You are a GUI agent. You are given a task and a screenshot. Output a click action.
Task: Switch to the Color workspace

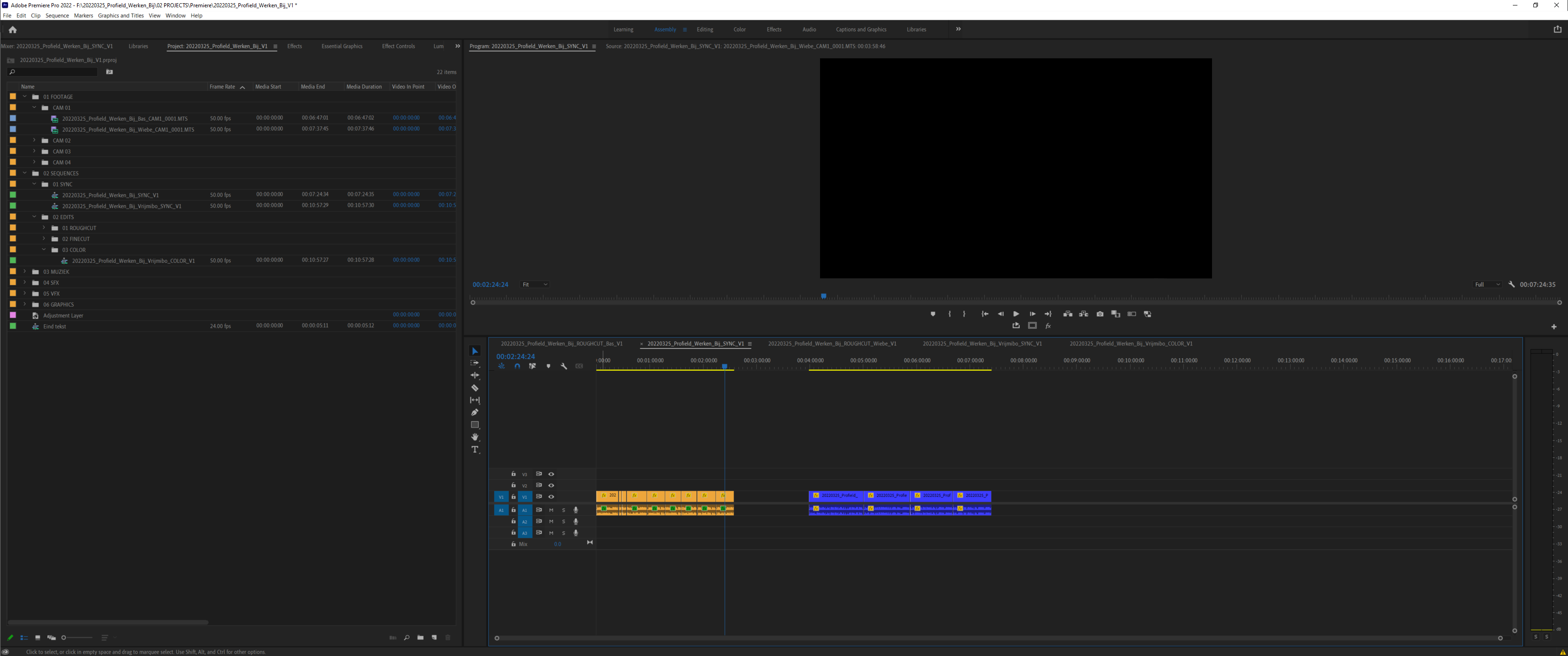coord(740,29)
